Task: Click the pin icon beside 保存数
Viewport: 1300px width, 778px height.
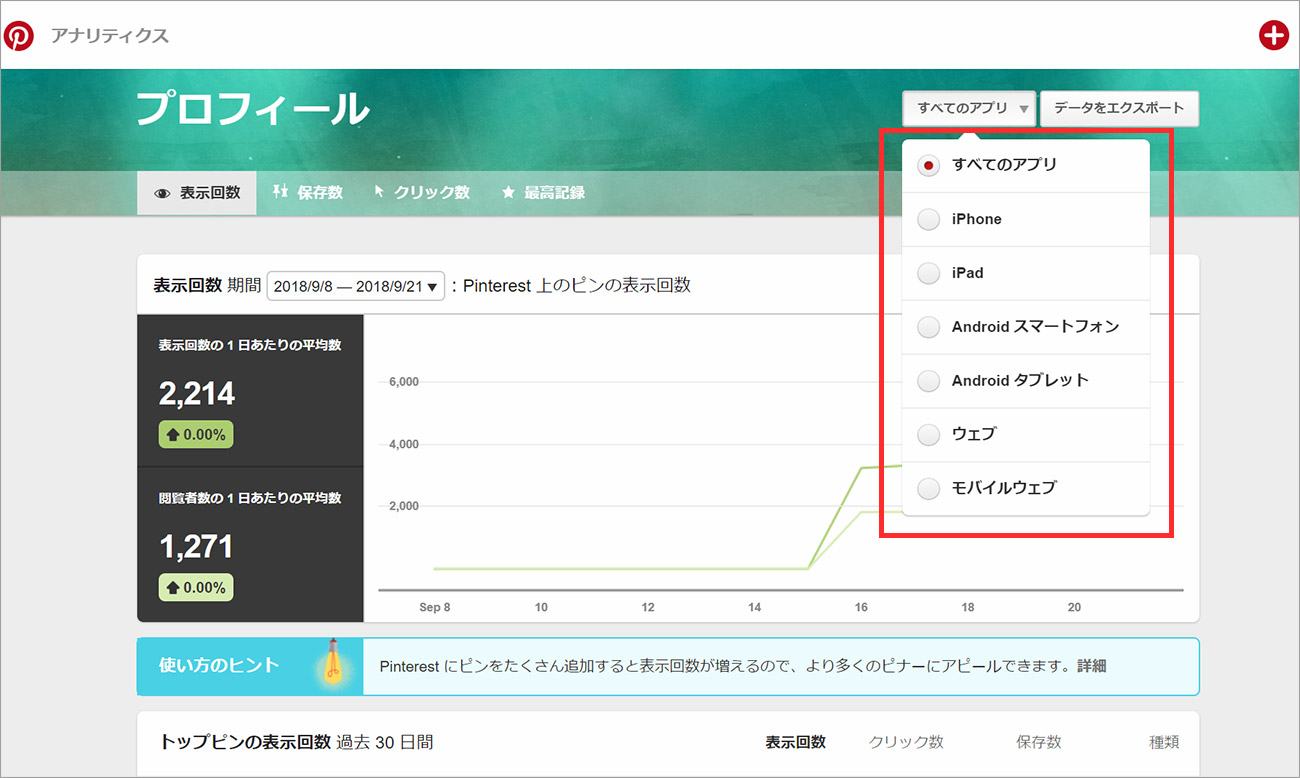Action: pyautogui.click(x=280, y=191)
